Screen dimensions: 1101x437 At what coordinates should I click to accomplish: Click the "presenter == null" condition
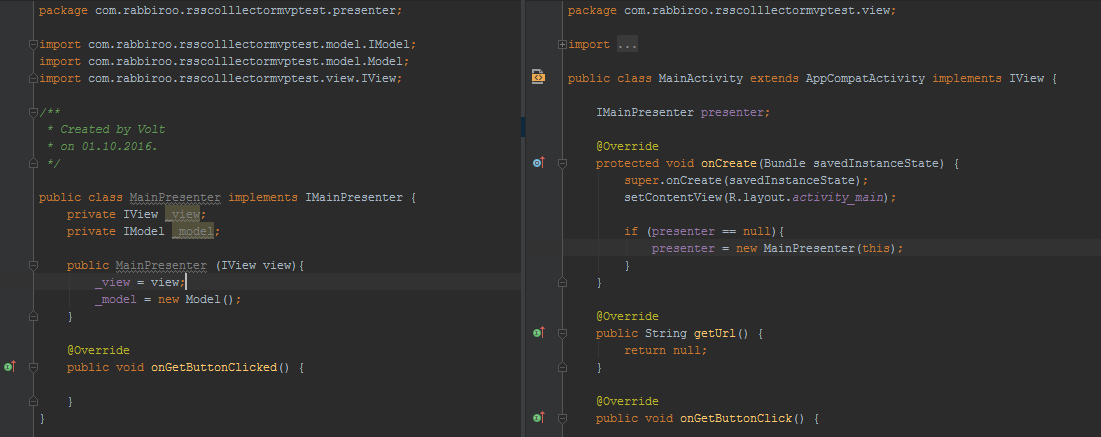click(711, 231)
